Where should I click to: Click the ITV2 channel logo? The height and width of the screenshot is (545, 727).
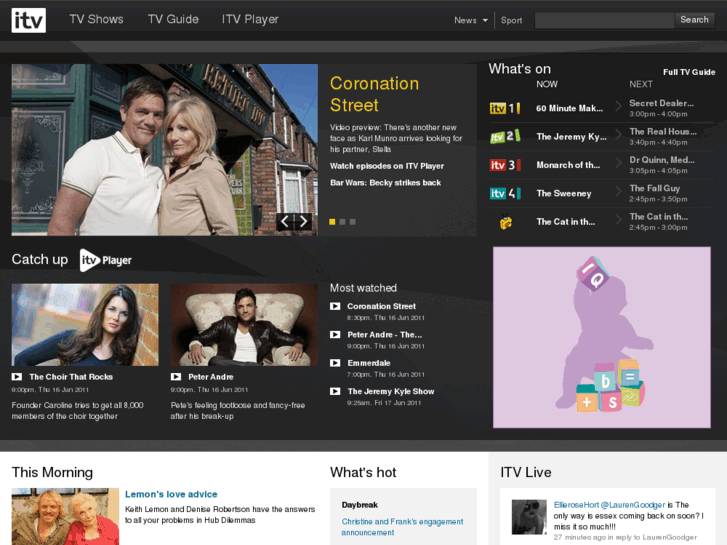click(x=505, y=136)
